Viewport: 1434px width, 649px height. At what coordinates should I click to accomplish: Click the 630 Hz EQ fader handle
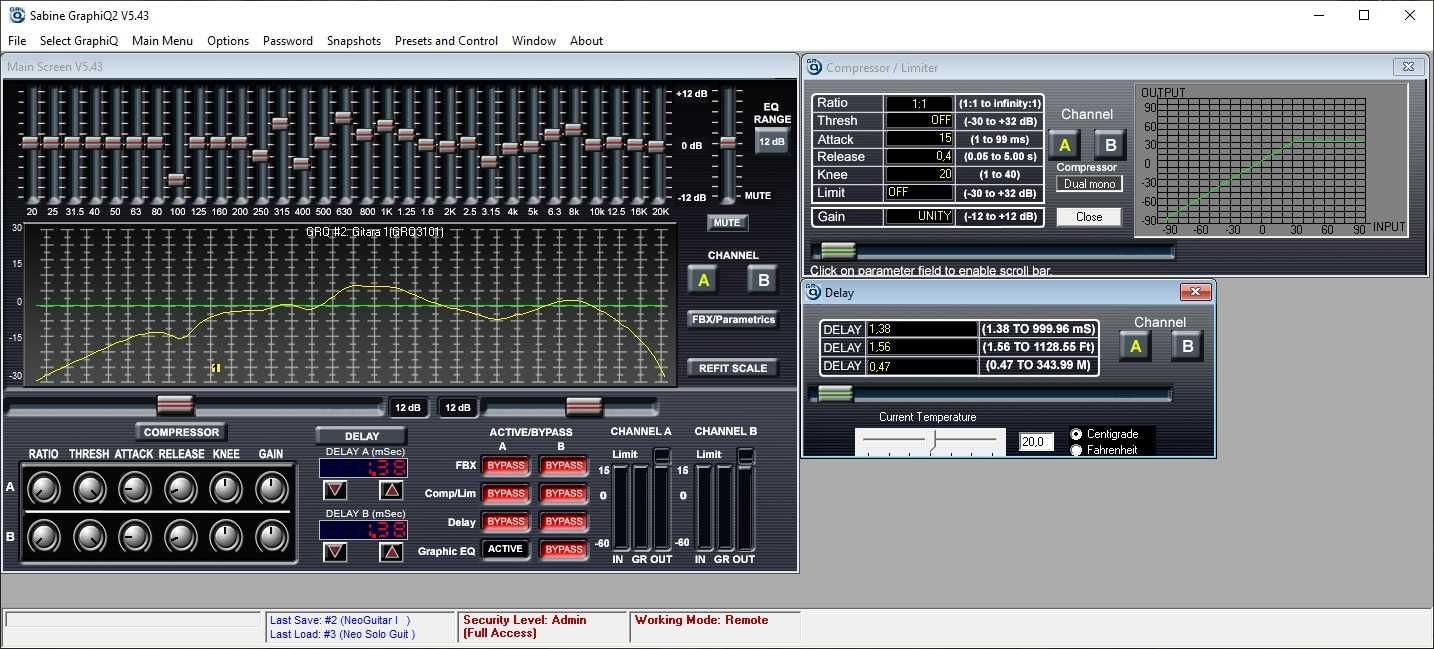tap(343, 117)
